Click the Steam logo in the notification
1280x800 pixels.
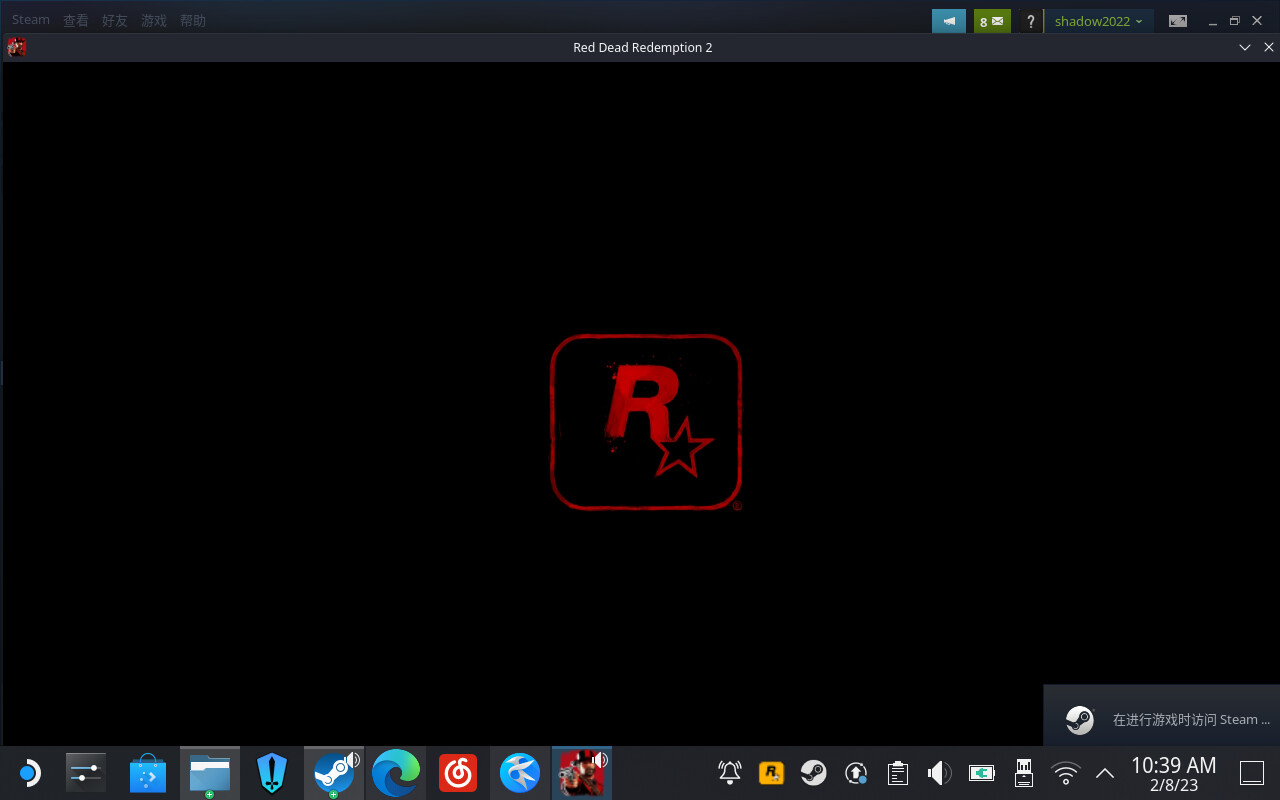[x=1080, y=720]
